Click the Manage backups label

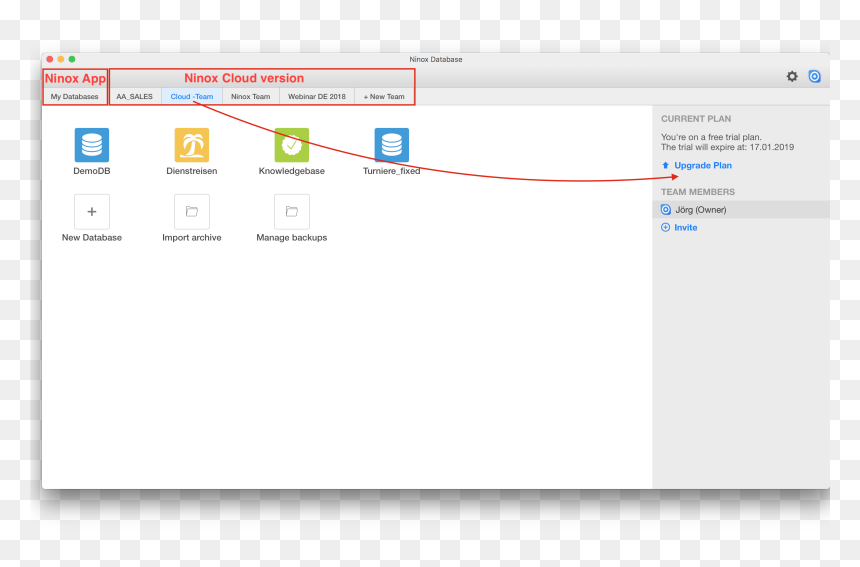(291, 237)
